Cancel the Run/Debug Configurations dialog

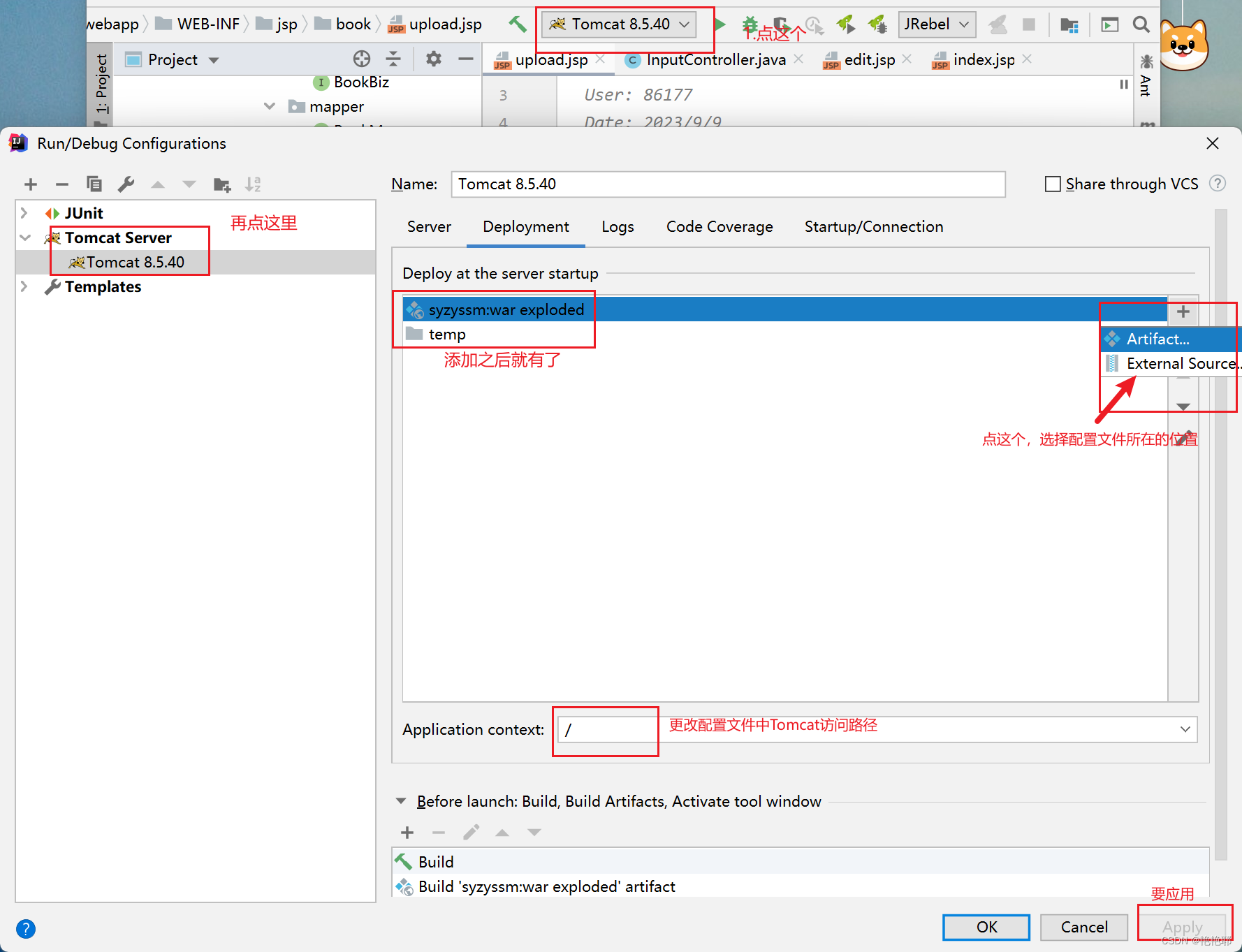(x=1083, y=927)
